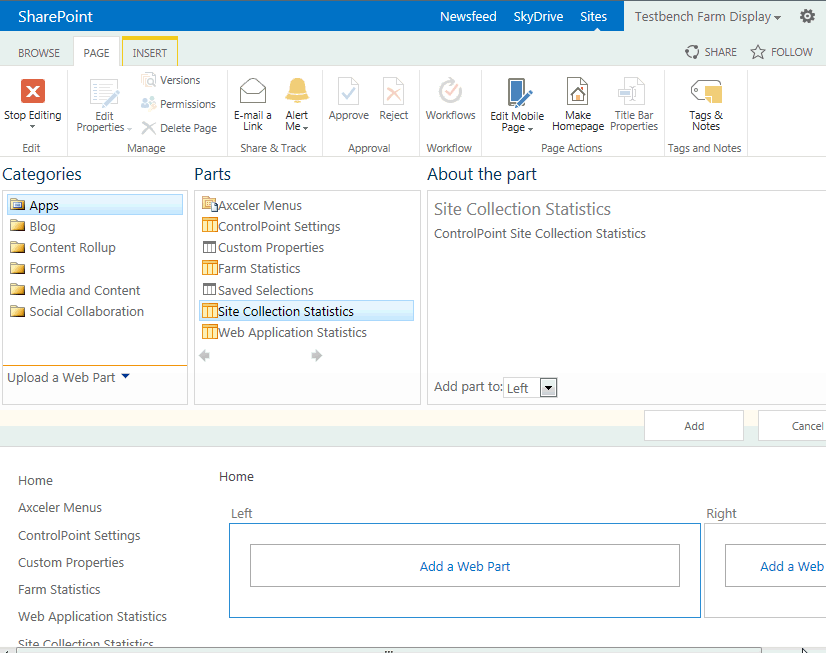
Task: Click Add a Web Part in Left zone
Action: (x=464, y=566)
